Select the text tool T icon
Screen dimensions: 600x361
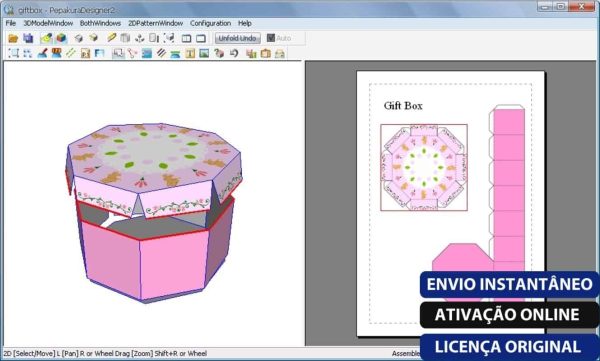pyautogui.click(x=190, y=54)
